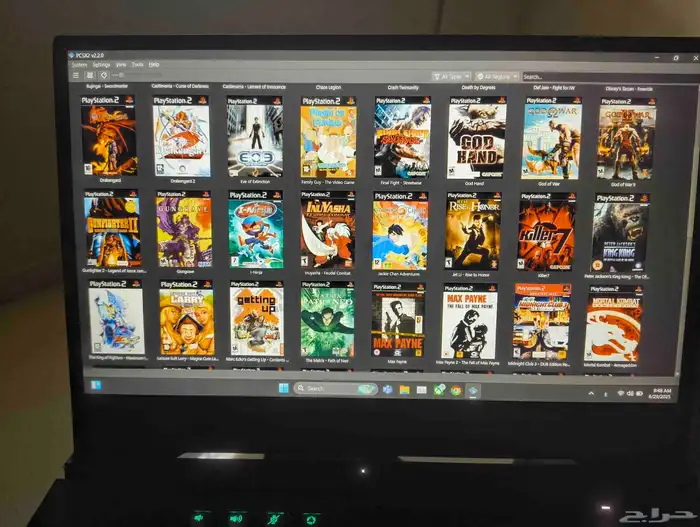Open the Tools menu
Screen dimensions: 700x527
click(138, 65)
